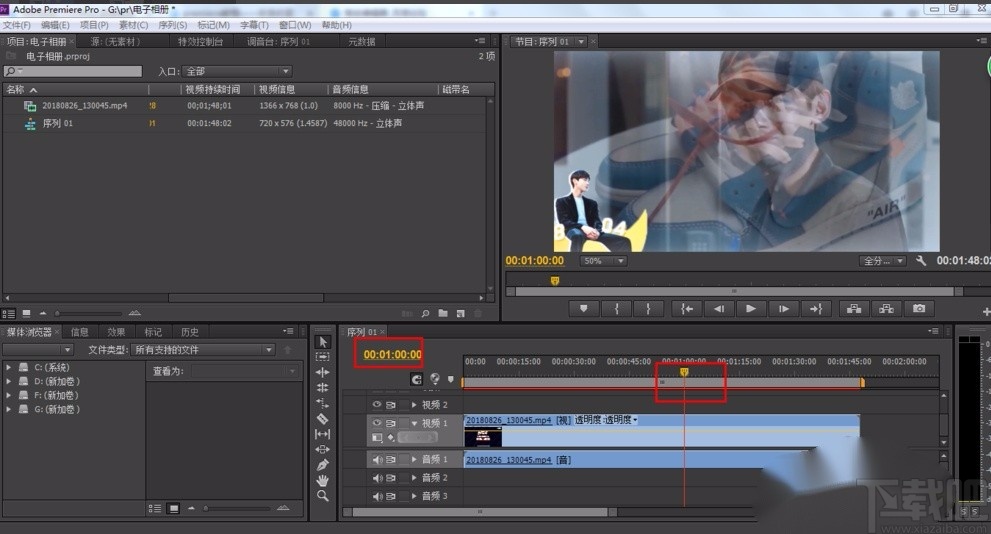Toggle snap in the timeline header
Screen dimensions: 991x534
(x=416, y=379)
